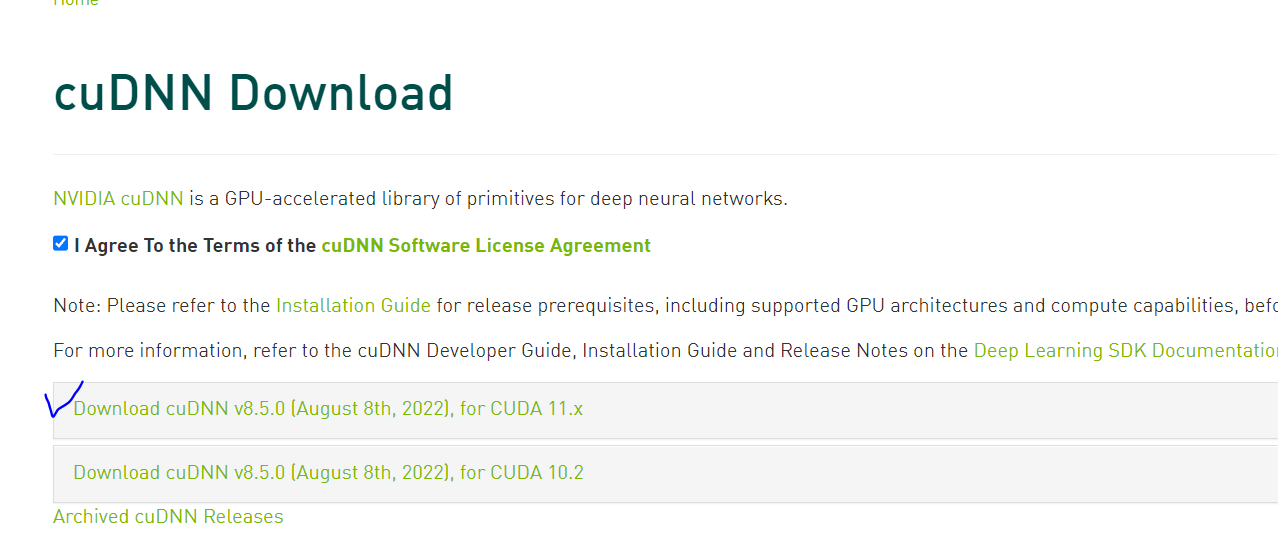This screenshot has width=1278, height=557.
Task: Open Archived cuDNN Releases link
Action: (x=168, y=516)
